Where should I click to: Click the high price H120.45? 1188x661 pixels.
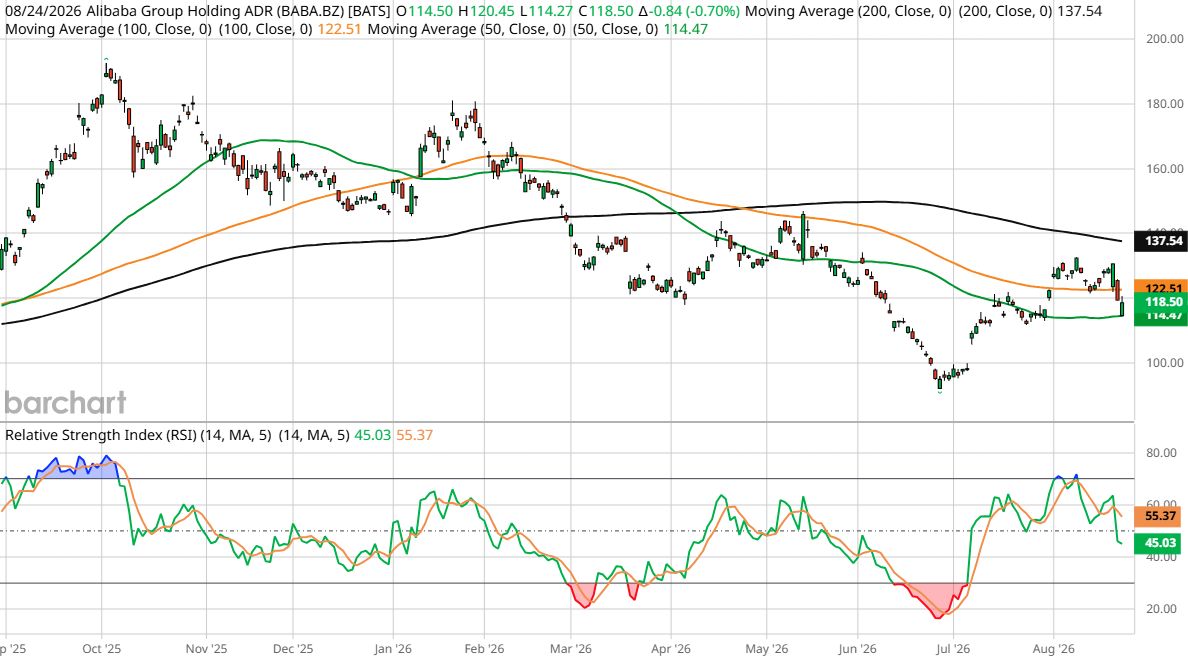click(x=486, y=11)
